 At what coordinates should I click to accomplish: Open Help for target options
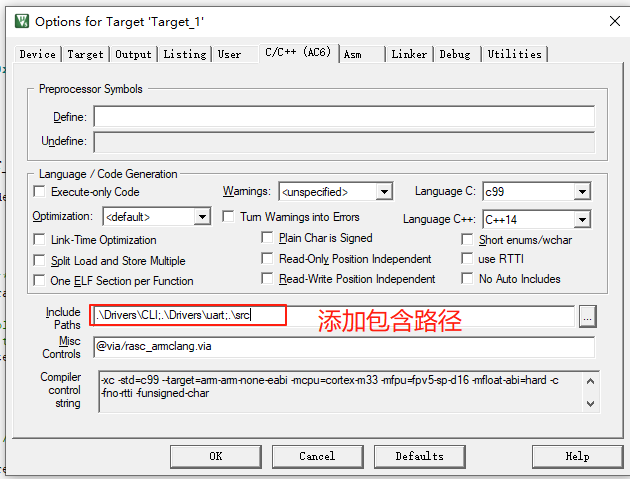coord(577,456)
